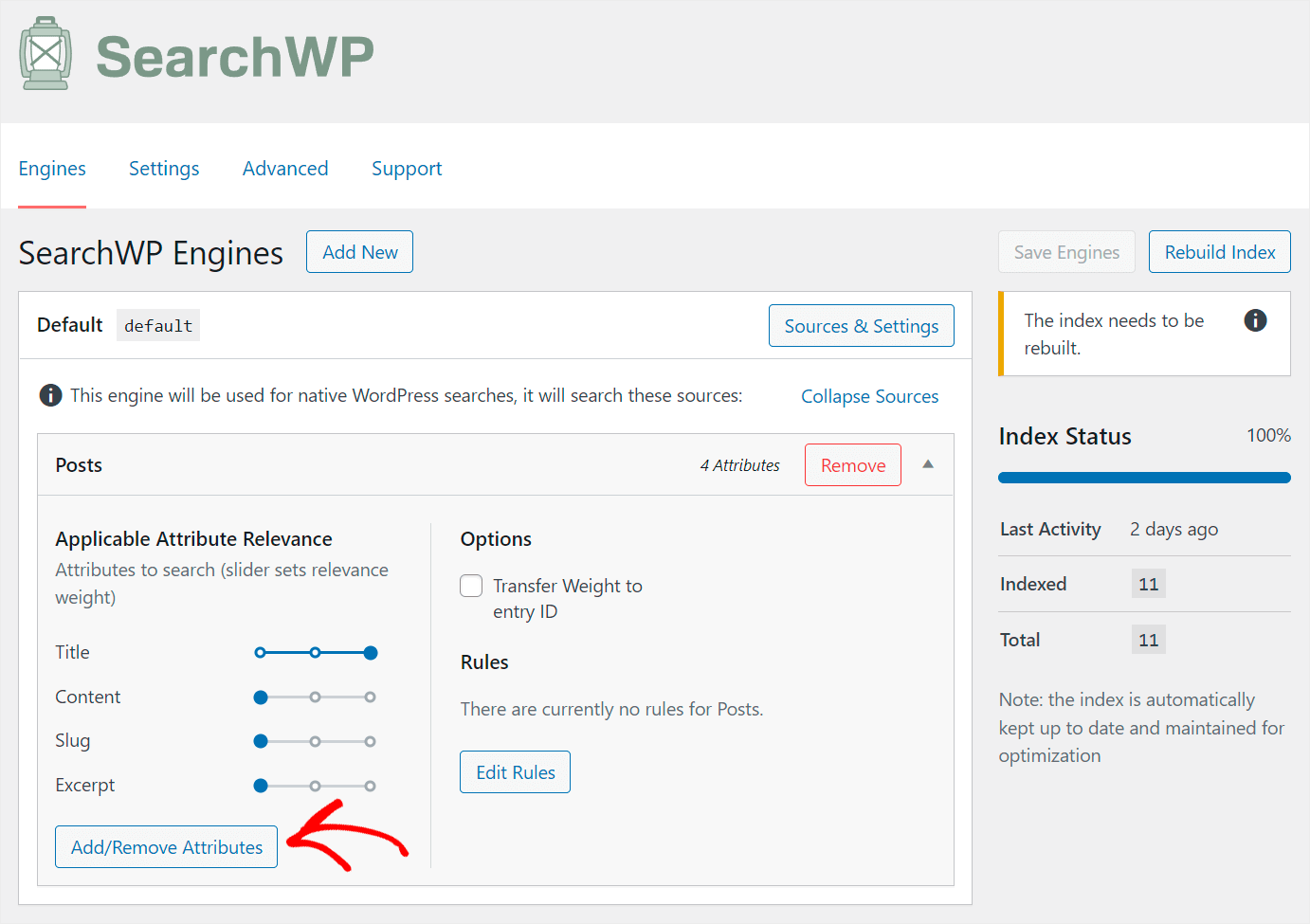Click the '2 days ago' last activity text
The width and height of the screenshot is (1310, 924).
[1174, 529]
